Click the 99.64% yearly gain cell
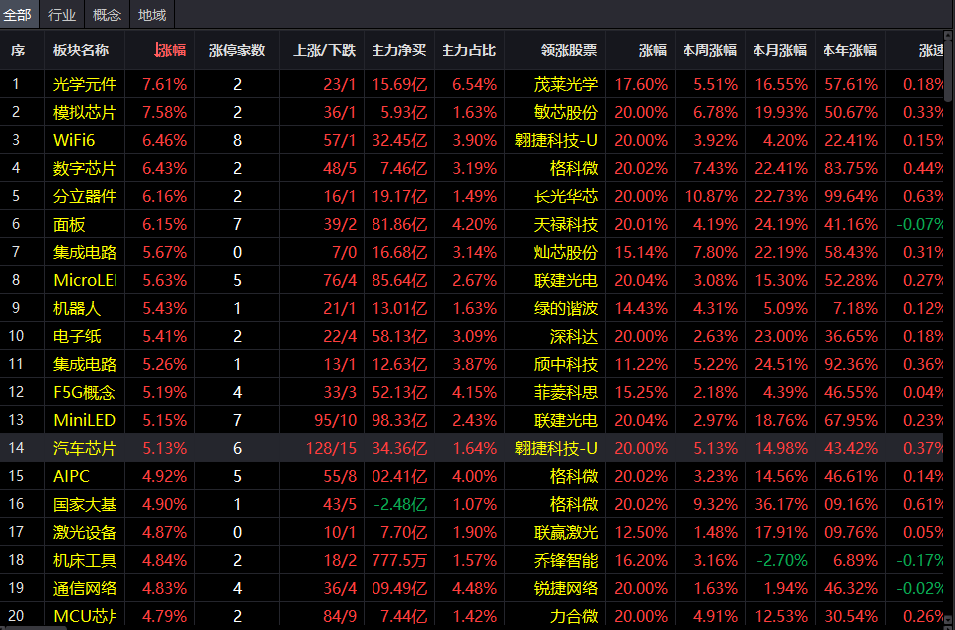Screen dimensions: 955x630 click(x=851, y=196)
